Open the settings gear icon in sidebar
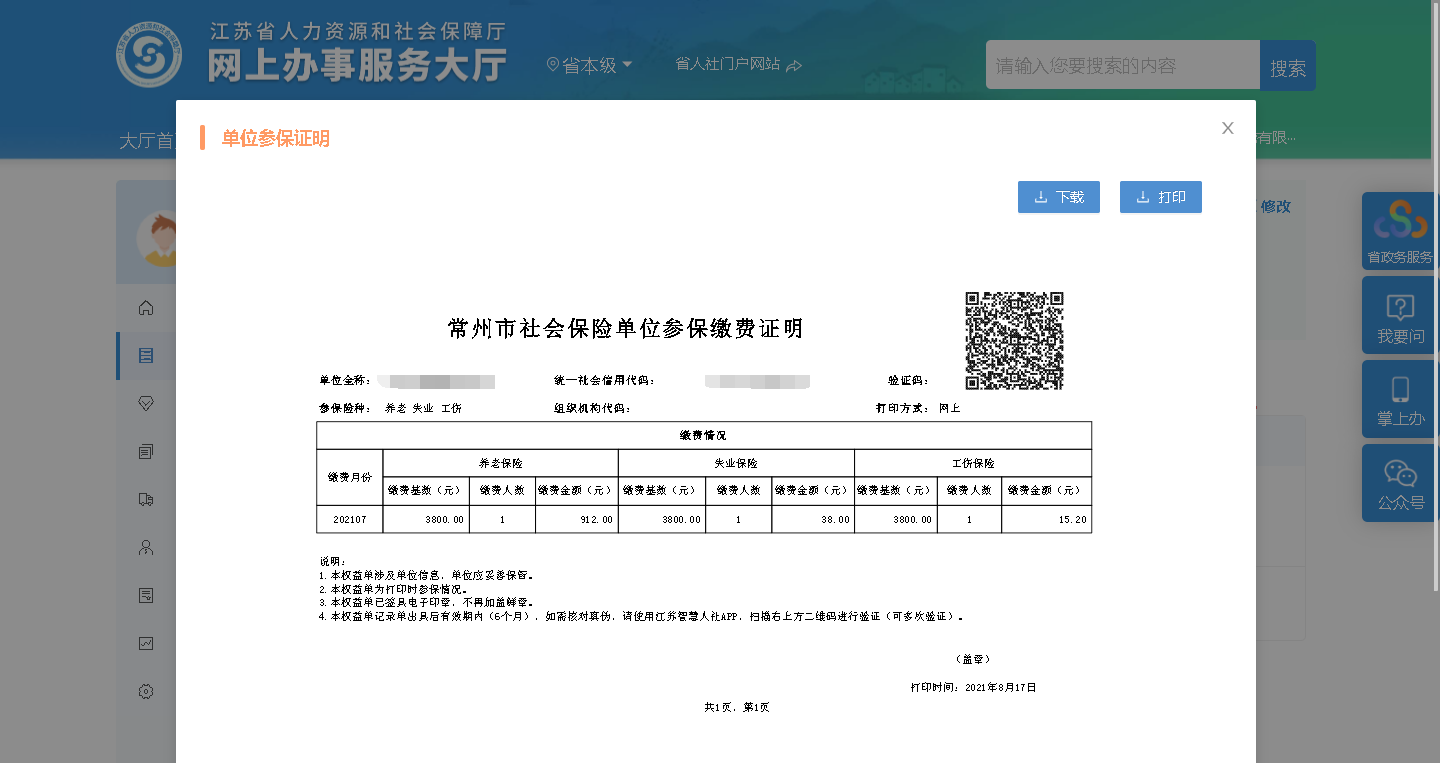Image resolution: width=1440 pixels, height=763 pixels. (x=146, y=691)
